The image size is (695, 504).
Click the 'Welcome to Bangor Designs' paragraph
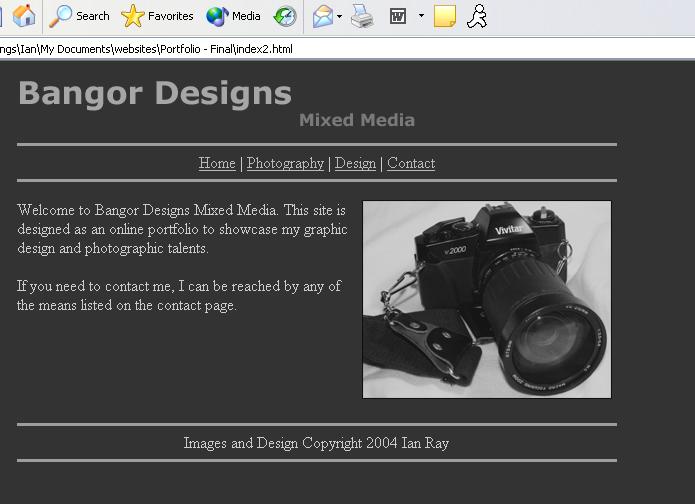click(182, 229)
